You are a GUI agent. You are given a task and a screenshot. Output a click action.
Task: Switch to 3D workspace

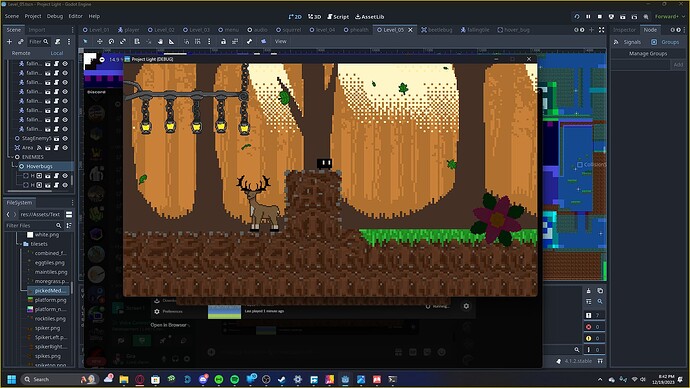tap(314, 17)
